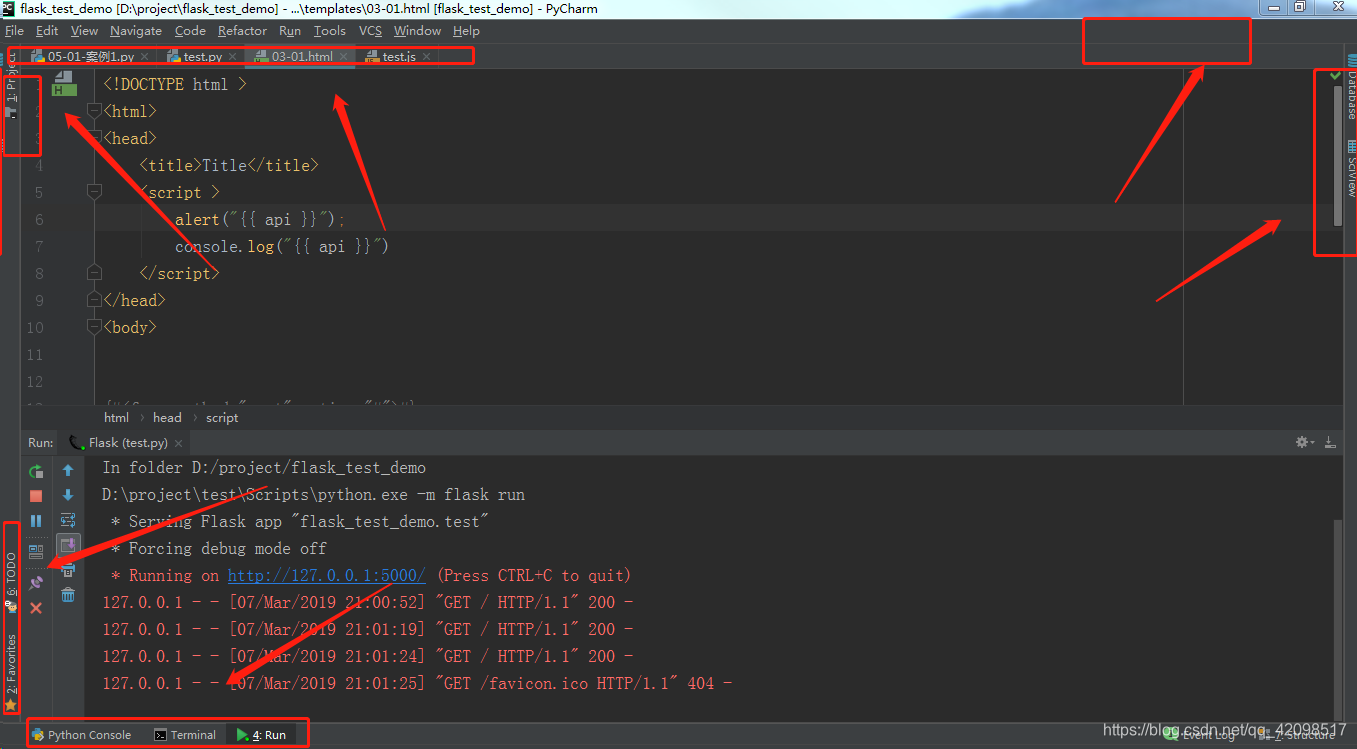Open the Terminal tool window
This screenshot has height=749, width=1357.
185,735
